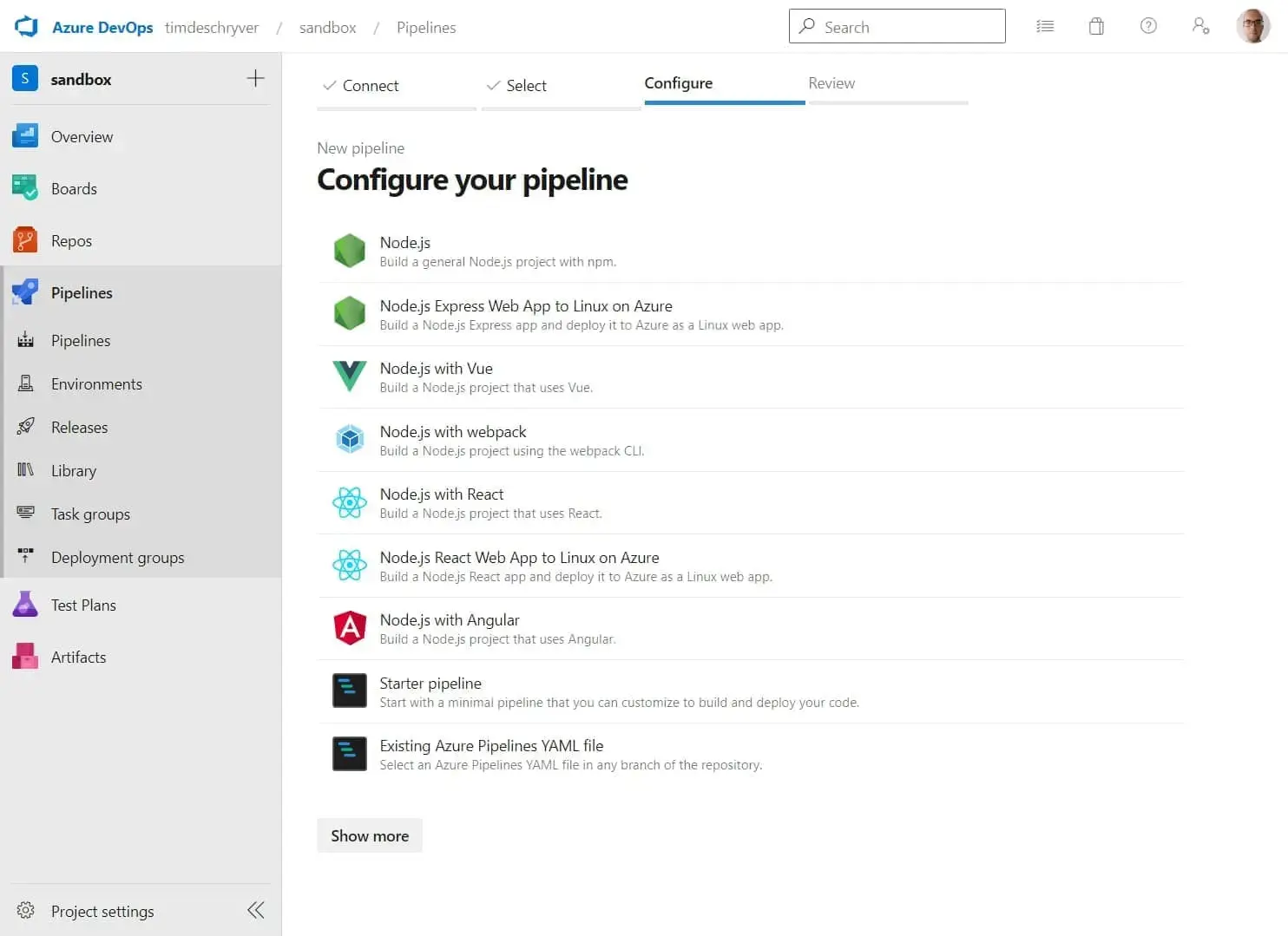Click the webpack cube icon
This screenshot has height=936, width=1288.
(350, 440)
